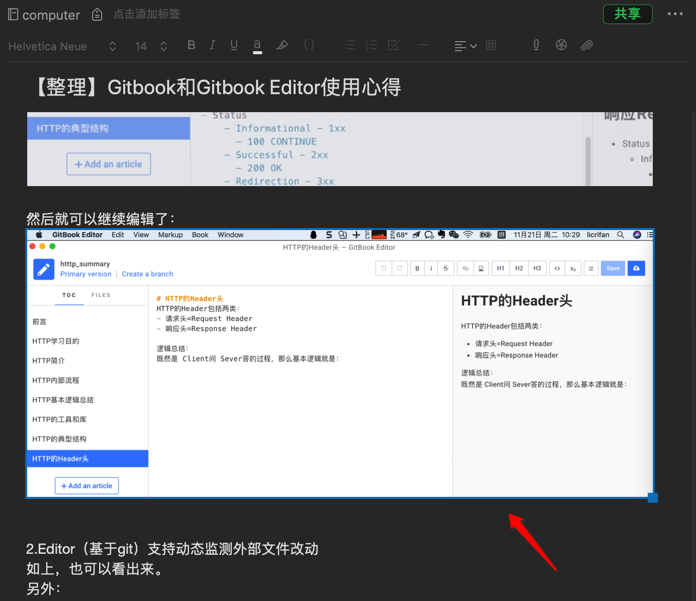Click the undo arrow in GitBook screenshot
696x601 pixels.
click(384, 268)
